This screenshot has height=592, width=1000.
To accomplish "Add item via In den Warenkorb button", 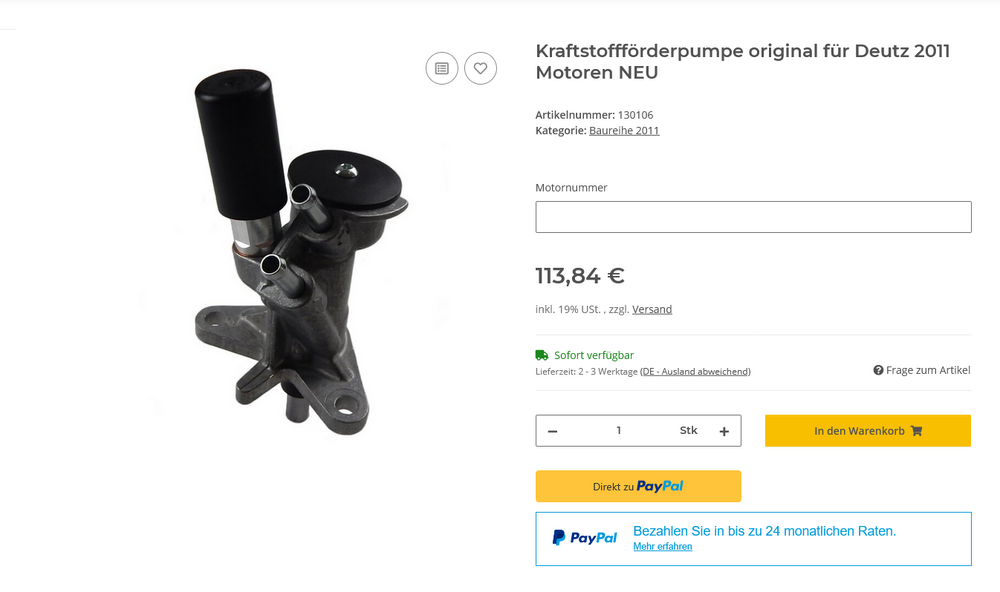I will pyautogui.click(x=868, y=431).
